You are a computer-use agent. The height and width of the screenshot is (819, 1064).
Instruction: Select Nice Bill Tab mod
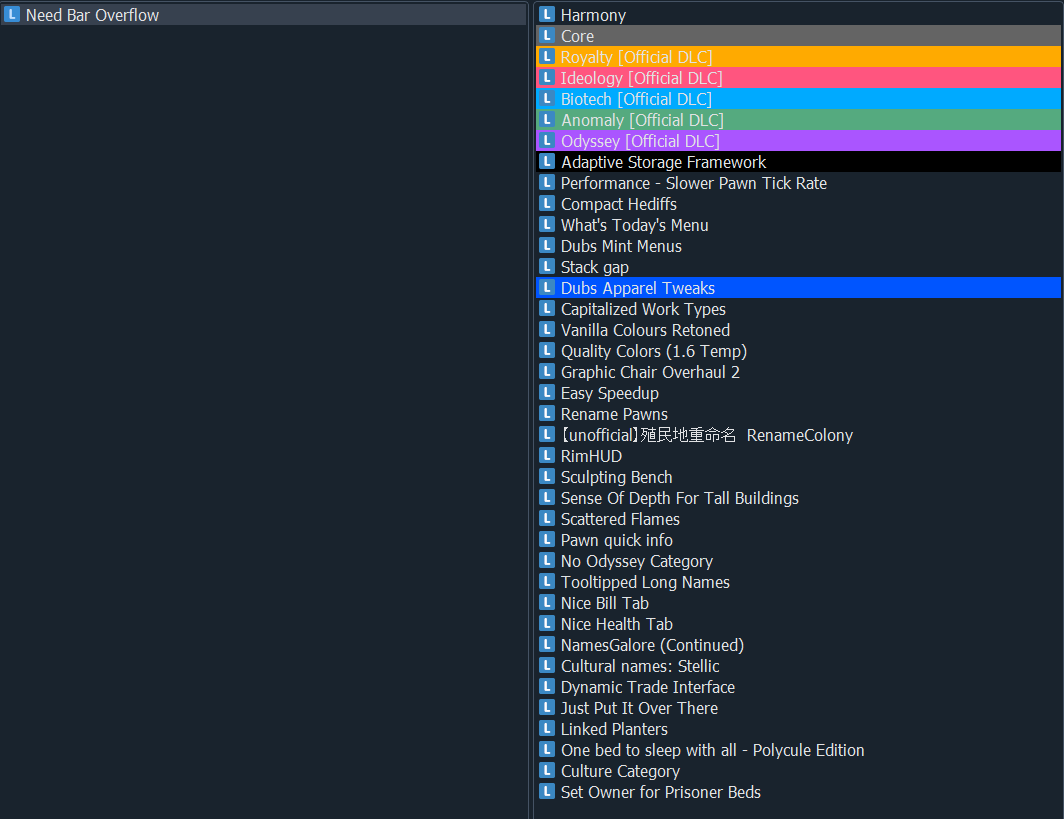click(x=799, y=604)
